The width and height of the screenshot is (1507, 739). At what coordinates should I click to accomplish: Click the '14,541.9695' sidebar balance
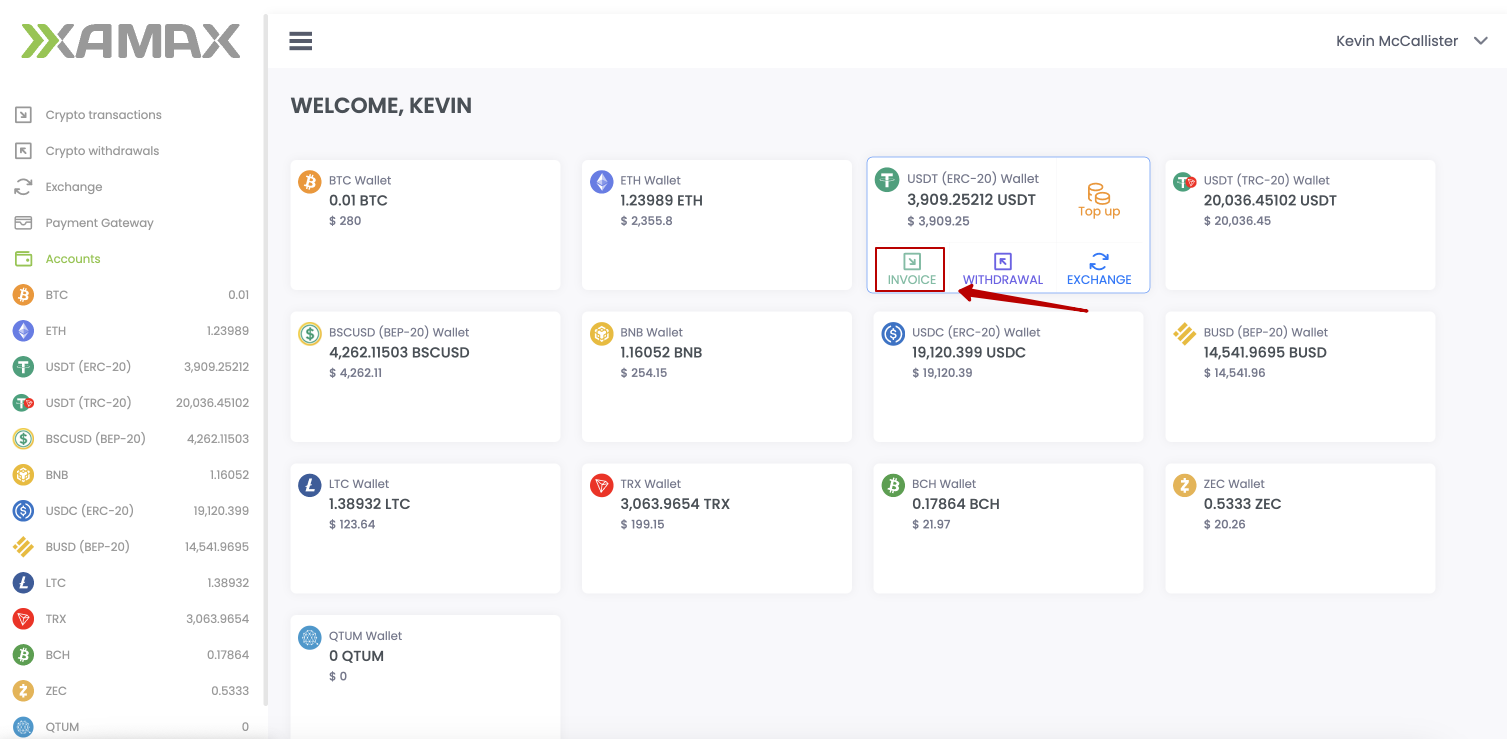[x=217, y=547]
